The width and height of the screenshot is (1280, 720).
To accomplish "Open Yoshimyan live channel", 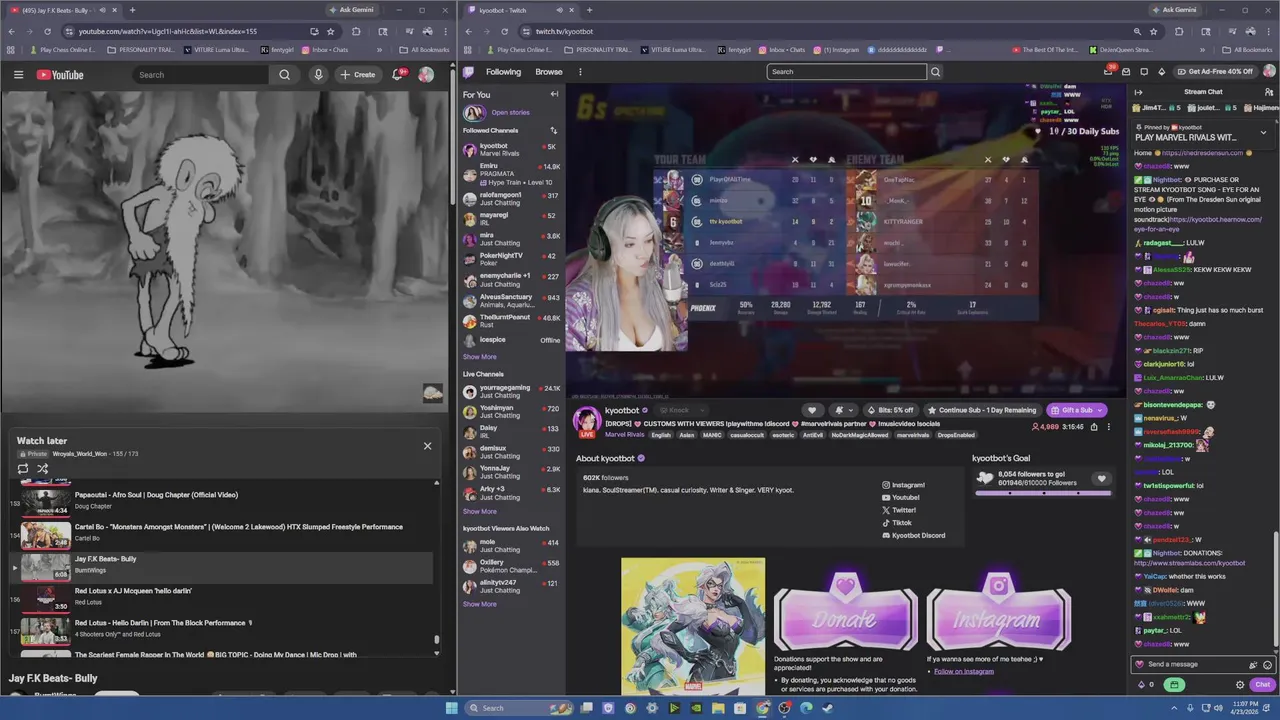I will click(x=511, y=412).
